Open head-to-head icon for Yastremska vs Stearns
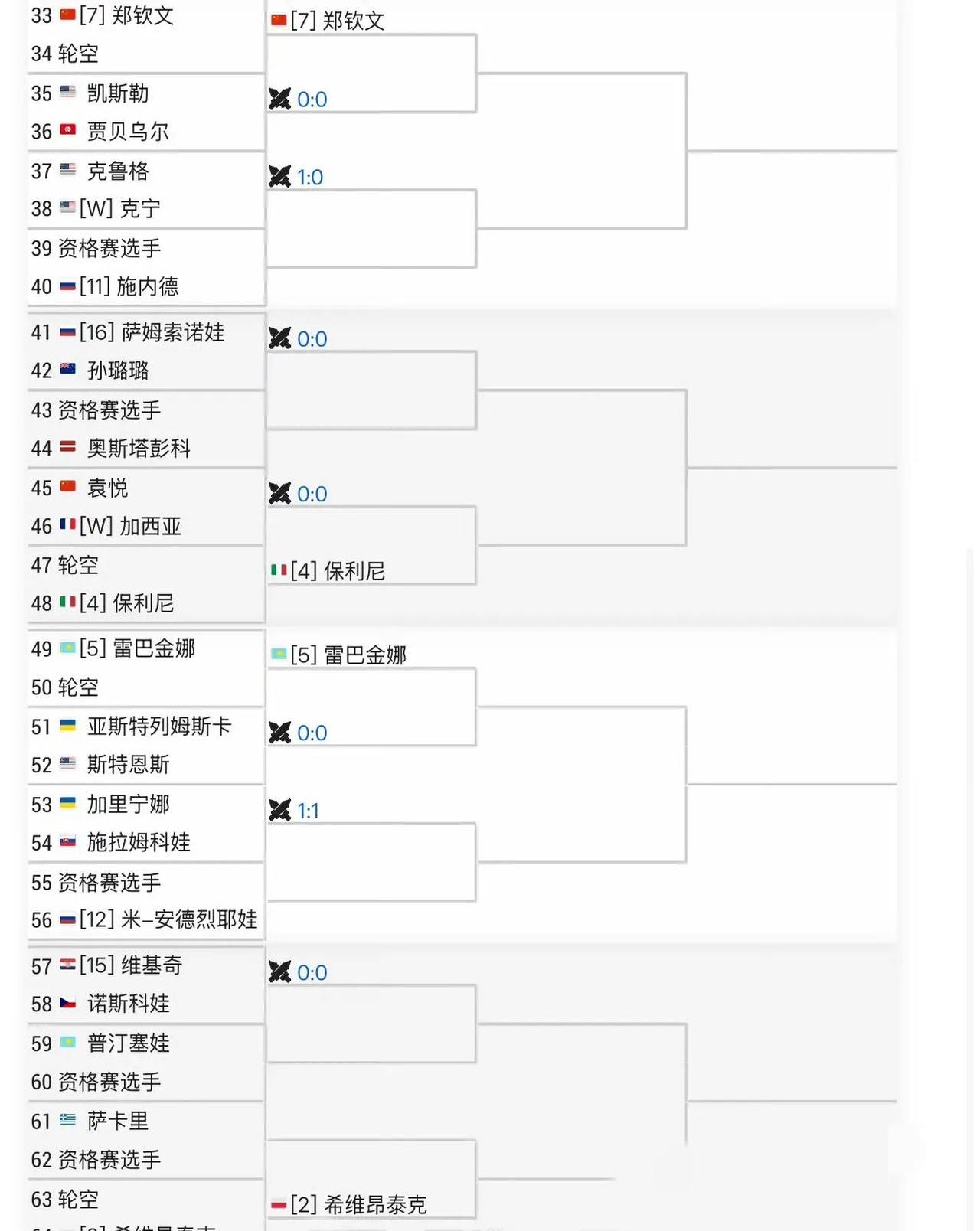 click(x=279, y=733)
